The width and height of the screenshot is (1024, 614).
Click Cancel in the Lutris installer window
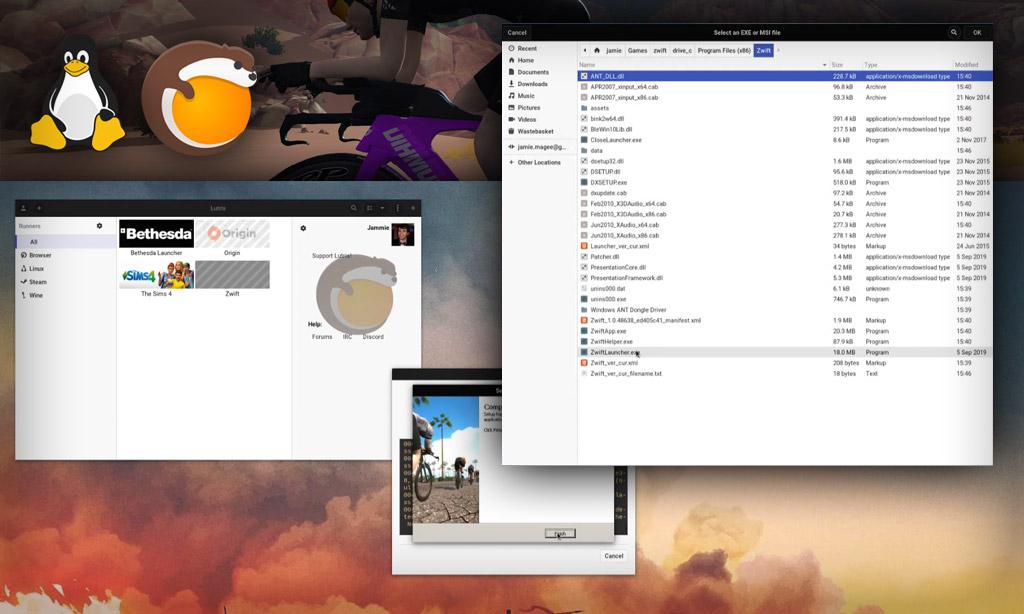(x=614, y=556)
